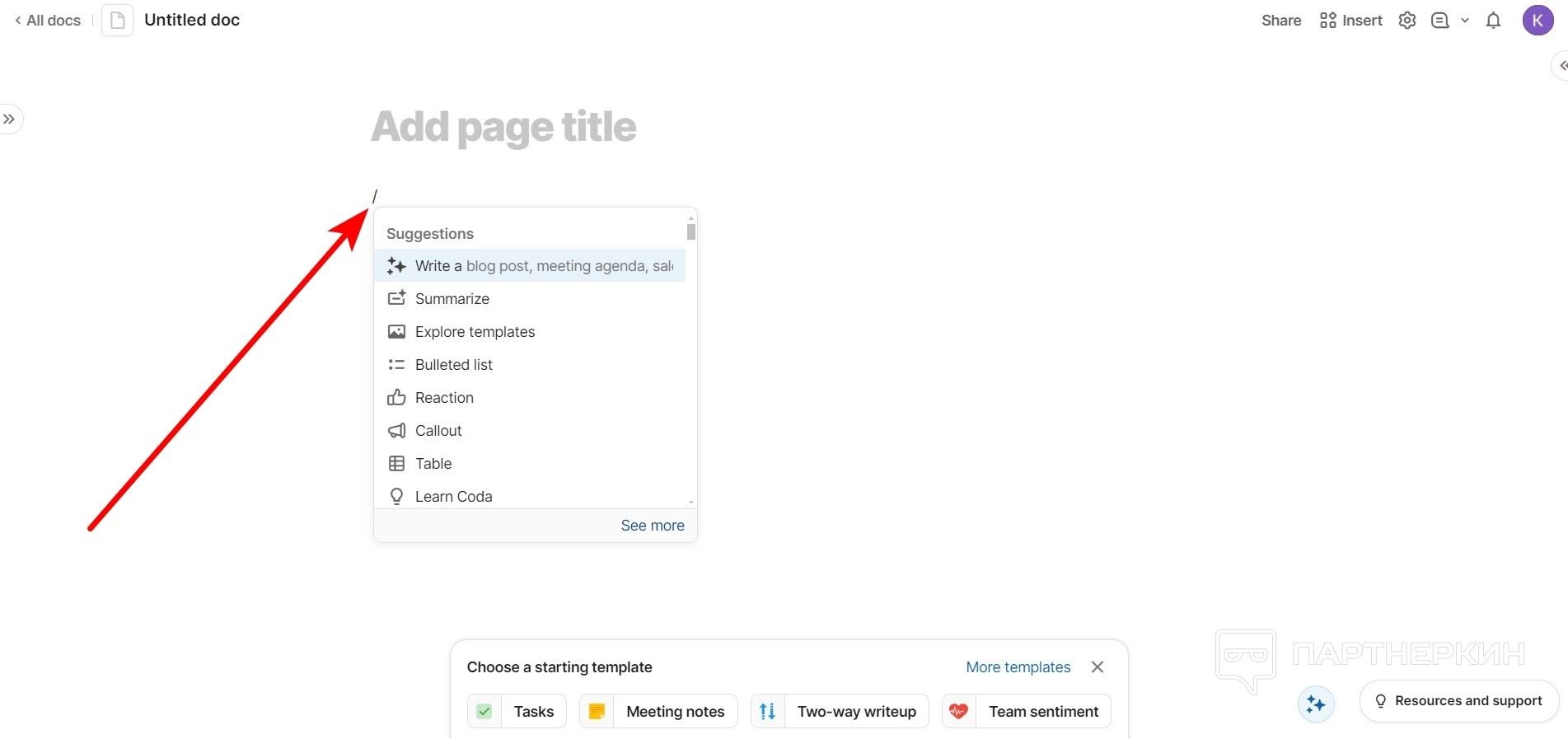Select Bulleted list from suggestions
The height and width of the screenshot is (739, 1568).
(x=453, y=365)
